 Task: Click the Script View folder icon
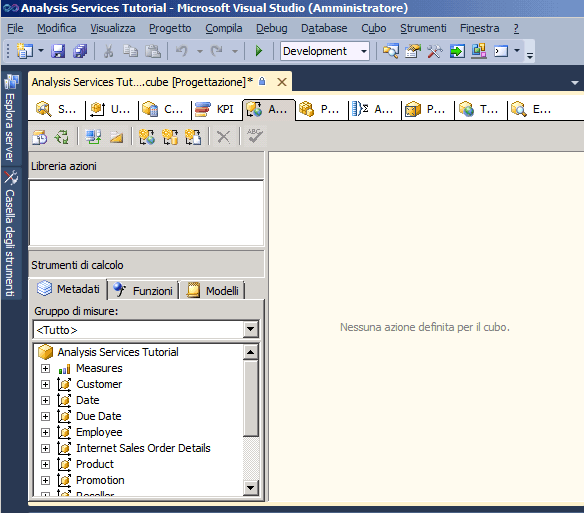pos(116,137)
